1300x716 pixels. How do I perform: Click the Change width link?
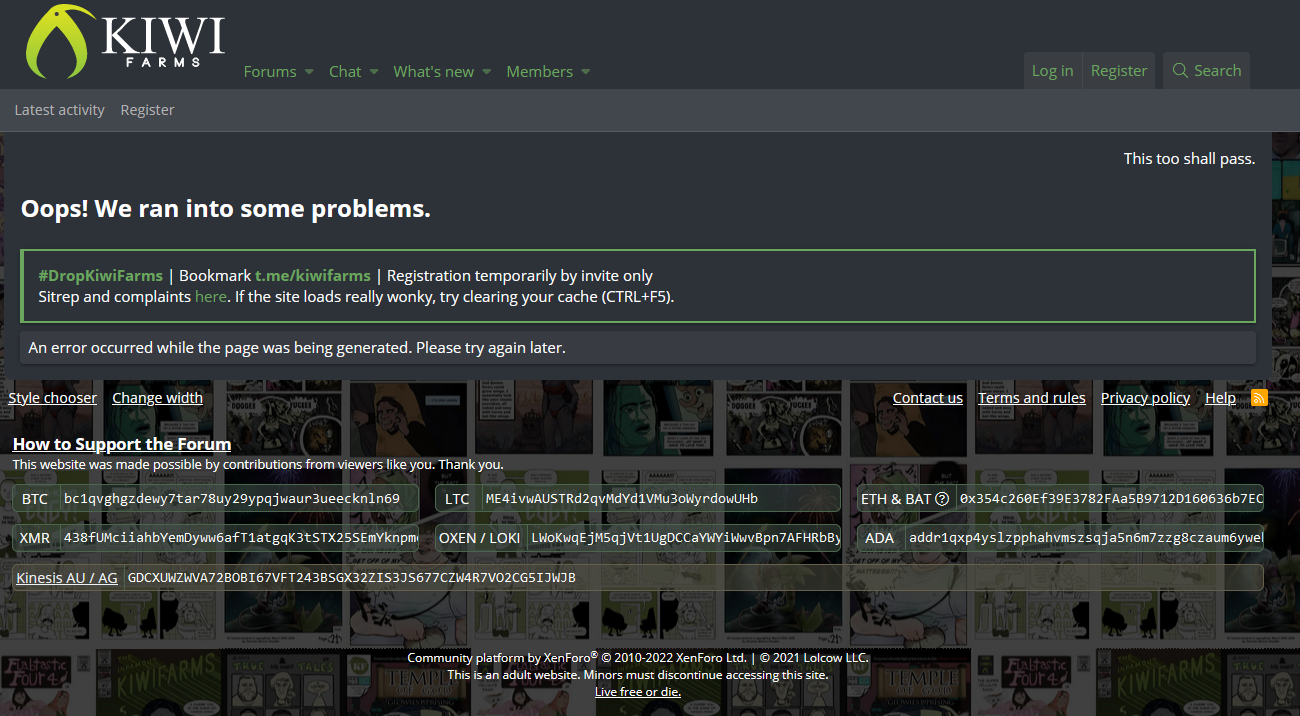157,398
